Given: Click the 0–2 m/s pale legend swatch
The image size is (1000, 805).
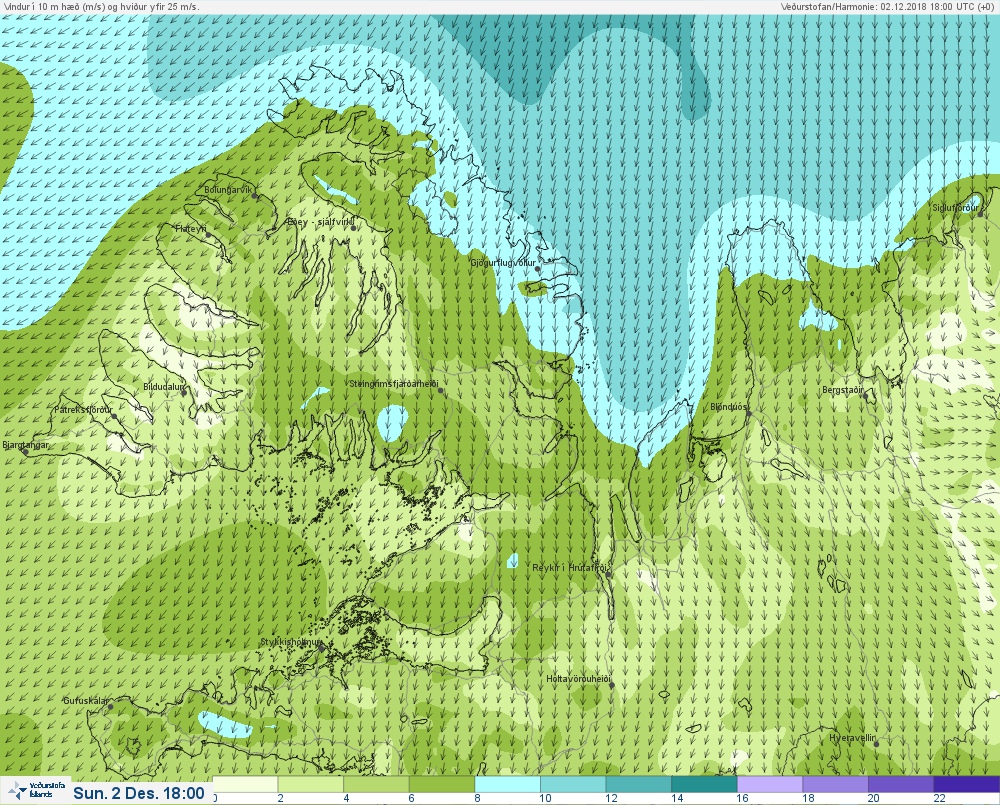Looking at the screenshot, I should pyautogui.click(x=246, y=784).
